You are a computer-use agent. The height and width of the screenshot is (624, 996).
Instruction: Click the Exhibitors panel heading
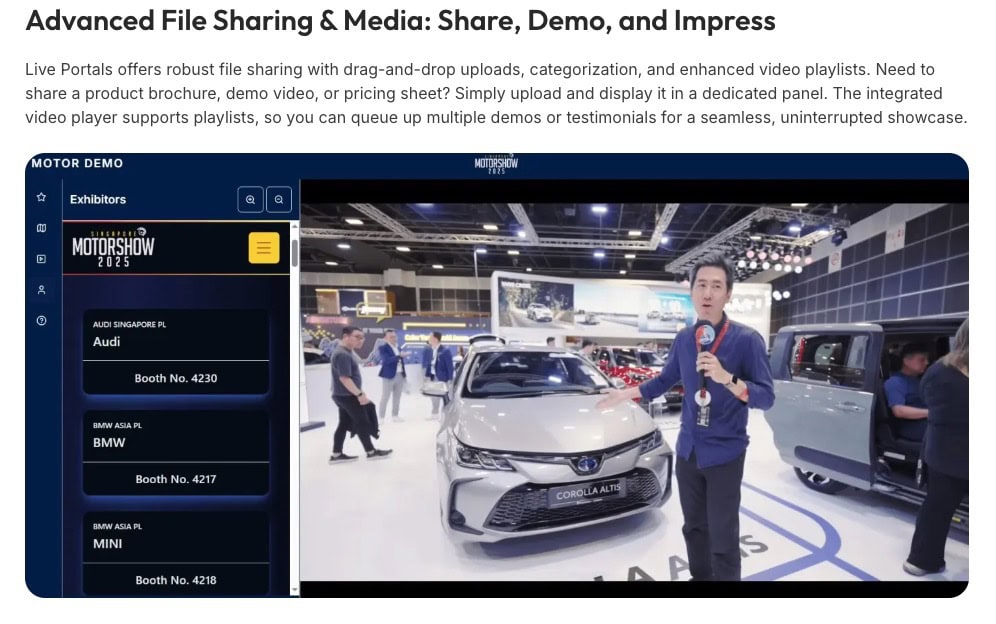tap(98, 200)
